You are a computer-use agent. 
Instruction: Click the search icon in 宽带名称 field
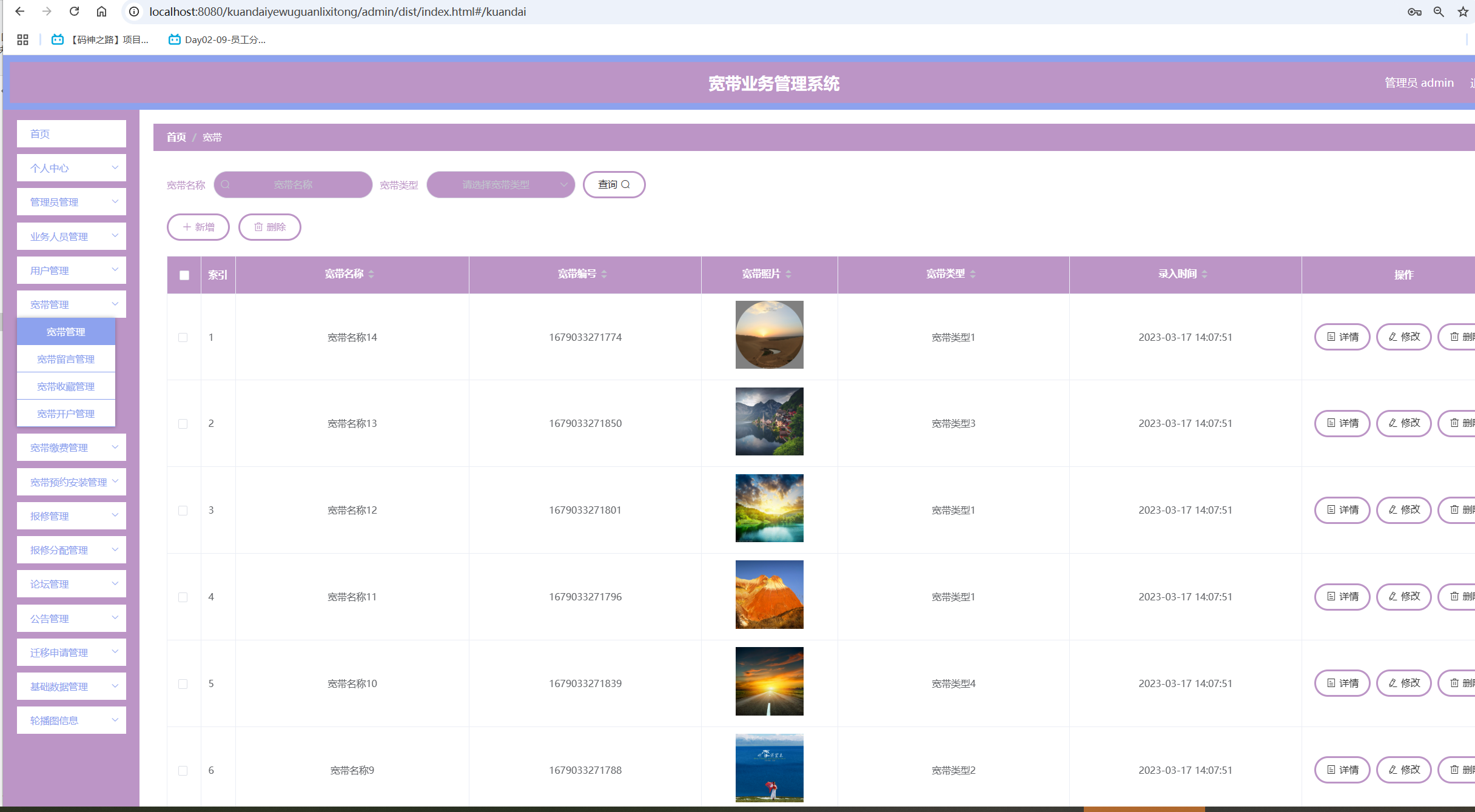pyautogui.click(x=226, y=184)
